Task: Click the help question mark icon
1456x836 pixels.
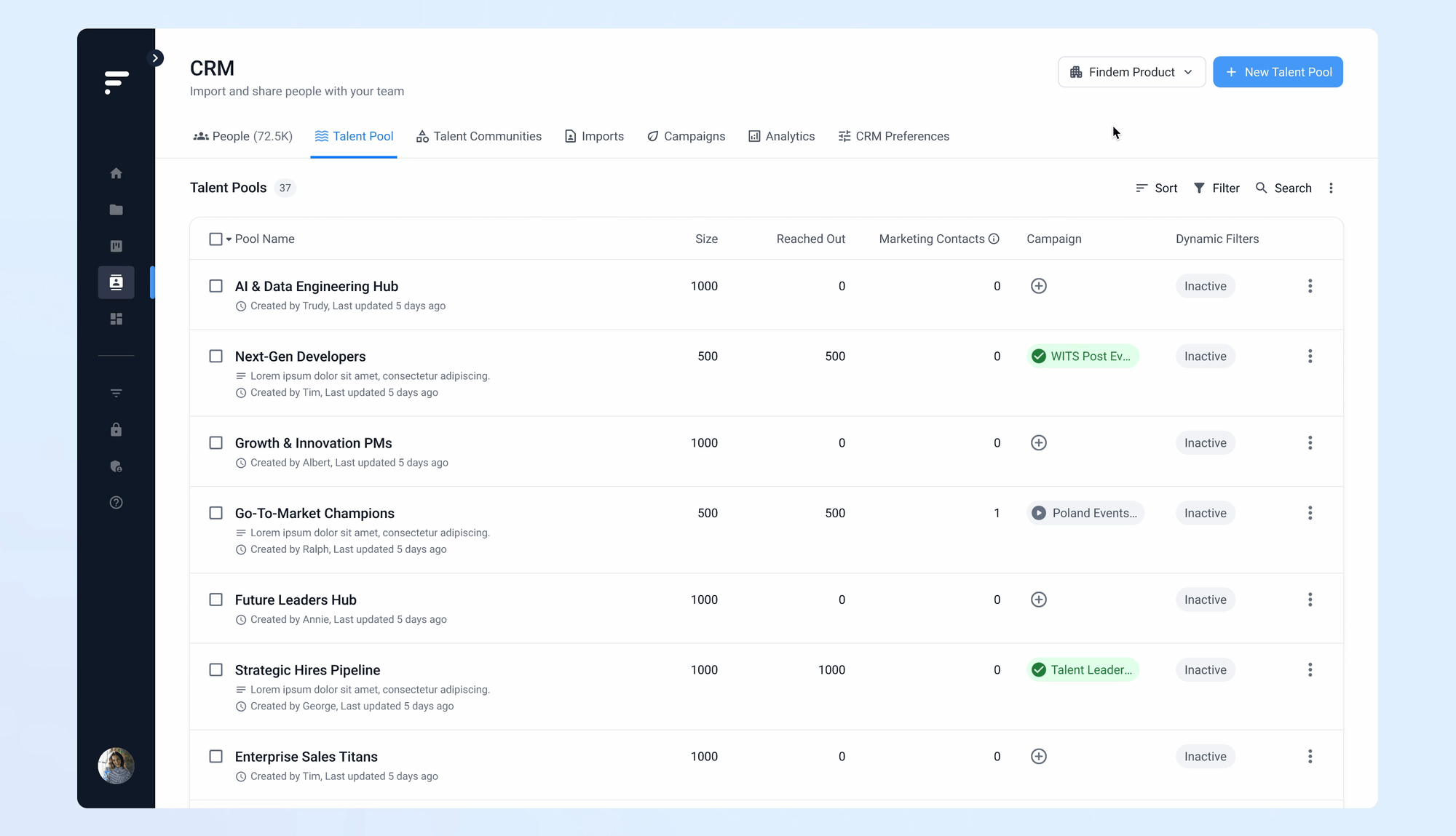Action: point(116,503)
